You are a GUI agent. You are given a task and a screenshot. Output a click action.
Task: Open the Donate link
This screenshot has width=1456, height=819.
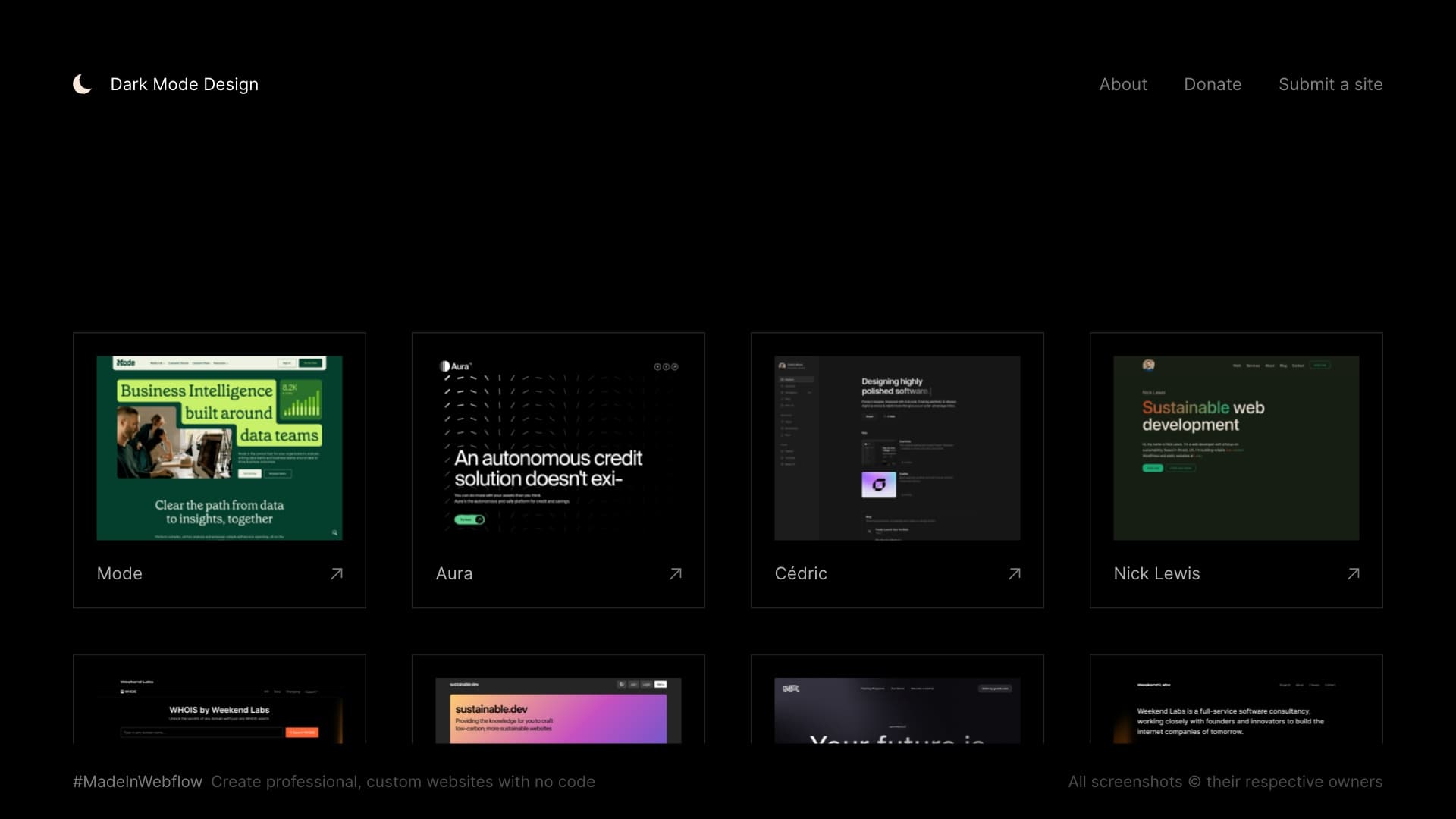click(x=1213, y=84)
